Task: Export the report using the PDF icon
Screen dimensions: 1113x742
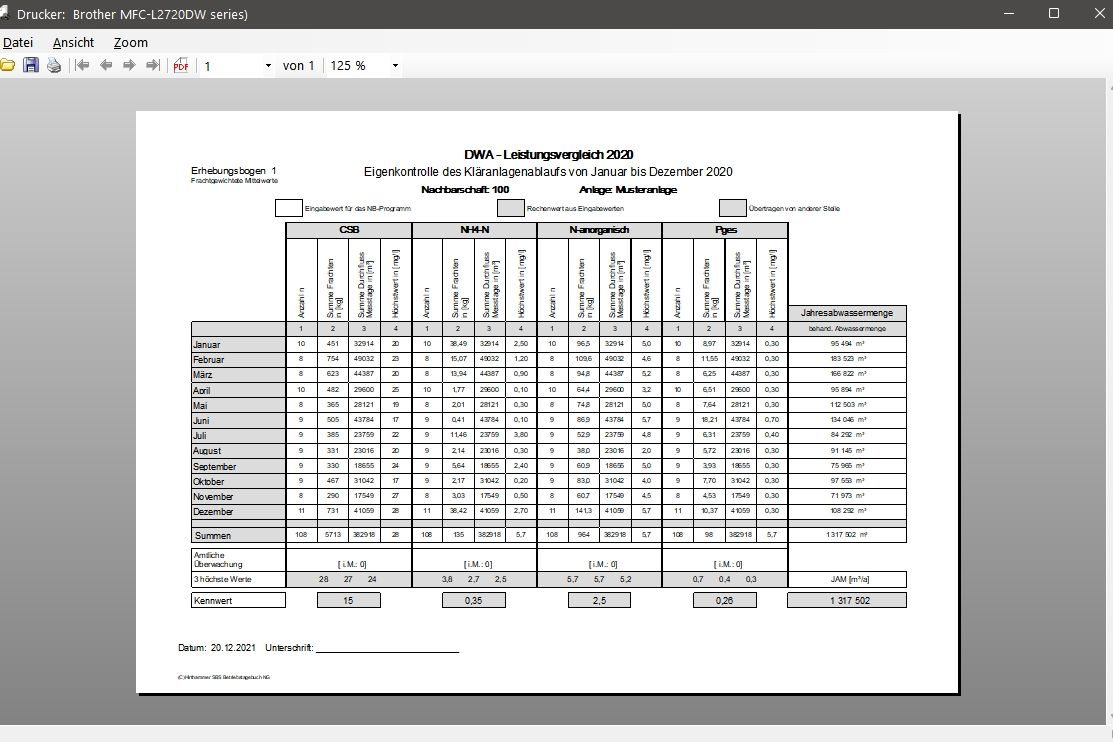Action: (181, 66)
